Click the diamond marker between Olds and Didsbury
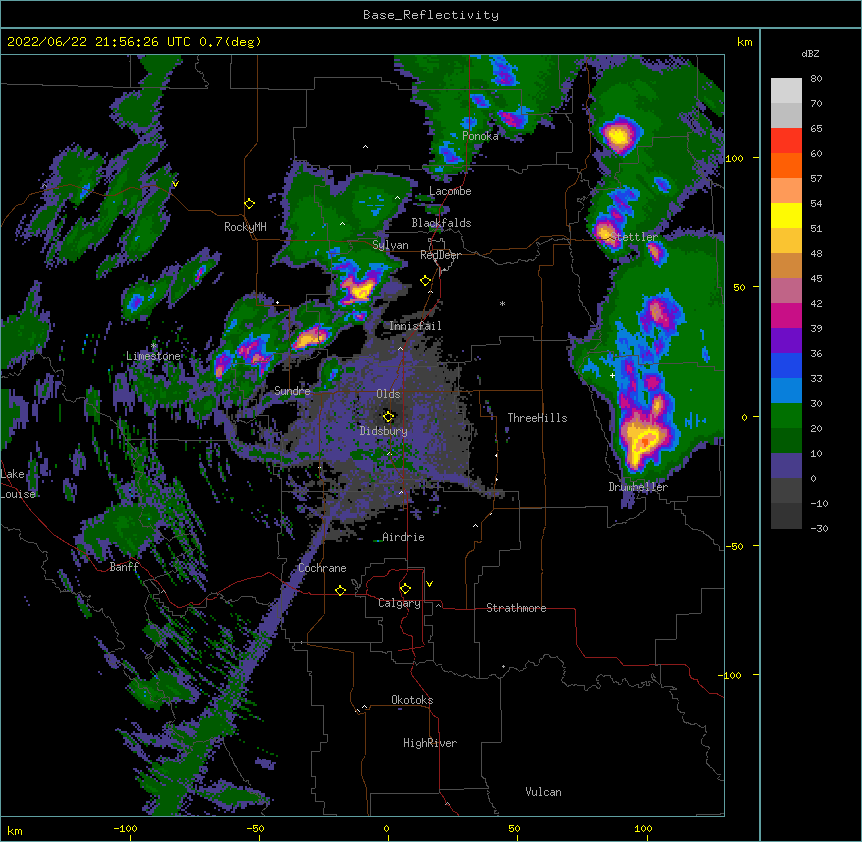 click(x=389, y=416)
